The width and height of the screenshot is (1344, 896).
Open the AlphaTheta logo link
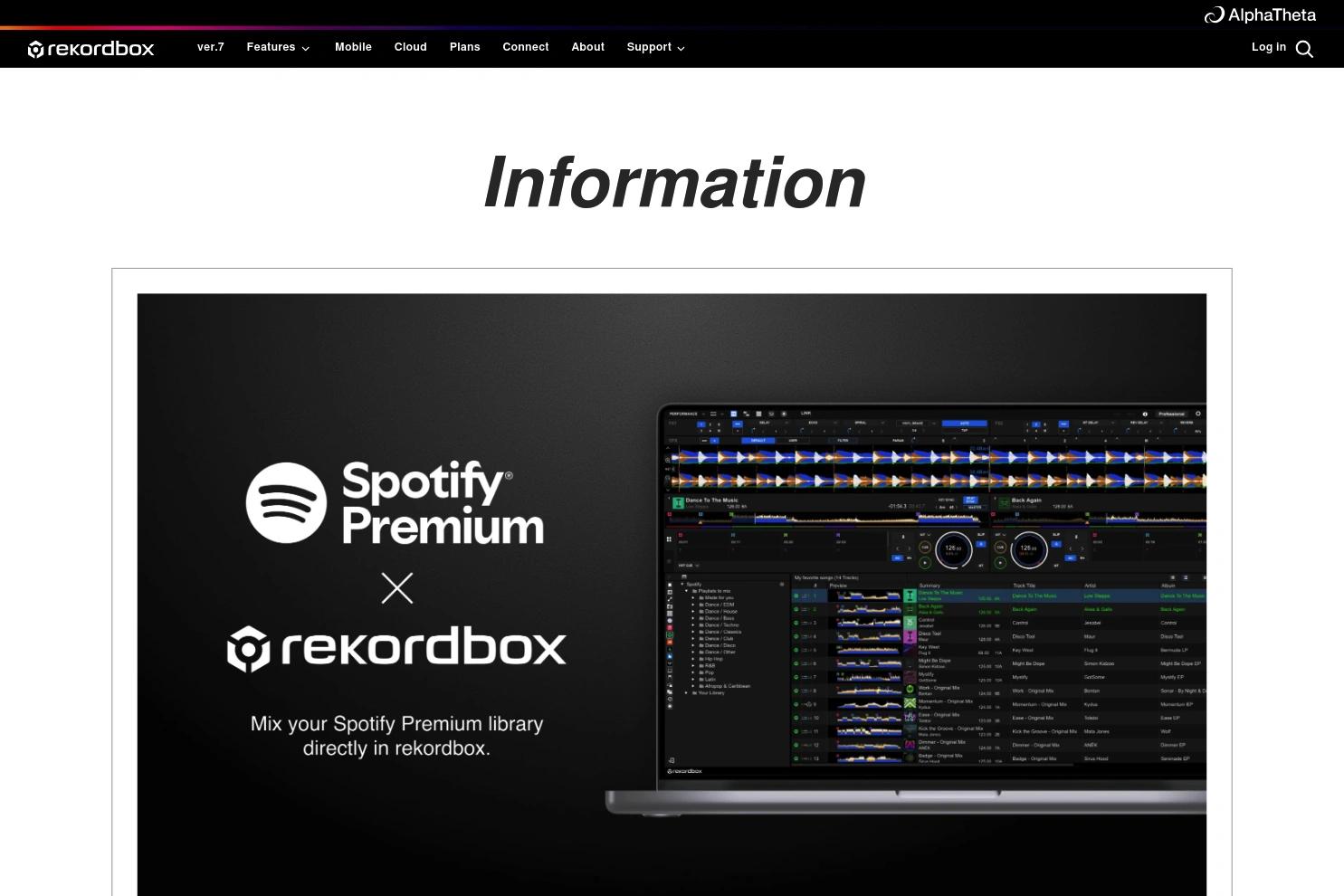(x=1260, y=14)
